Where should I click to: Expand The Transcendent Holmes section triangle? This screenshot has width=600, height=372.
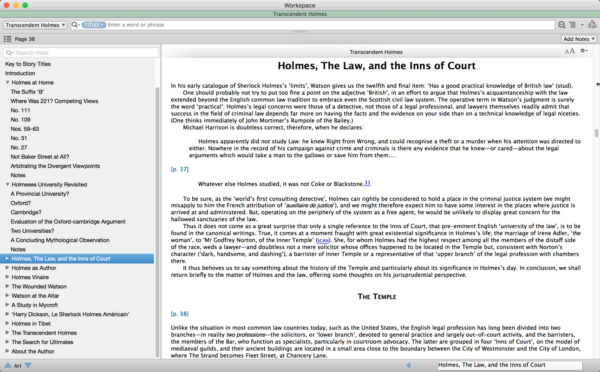[x=7, y=333]
